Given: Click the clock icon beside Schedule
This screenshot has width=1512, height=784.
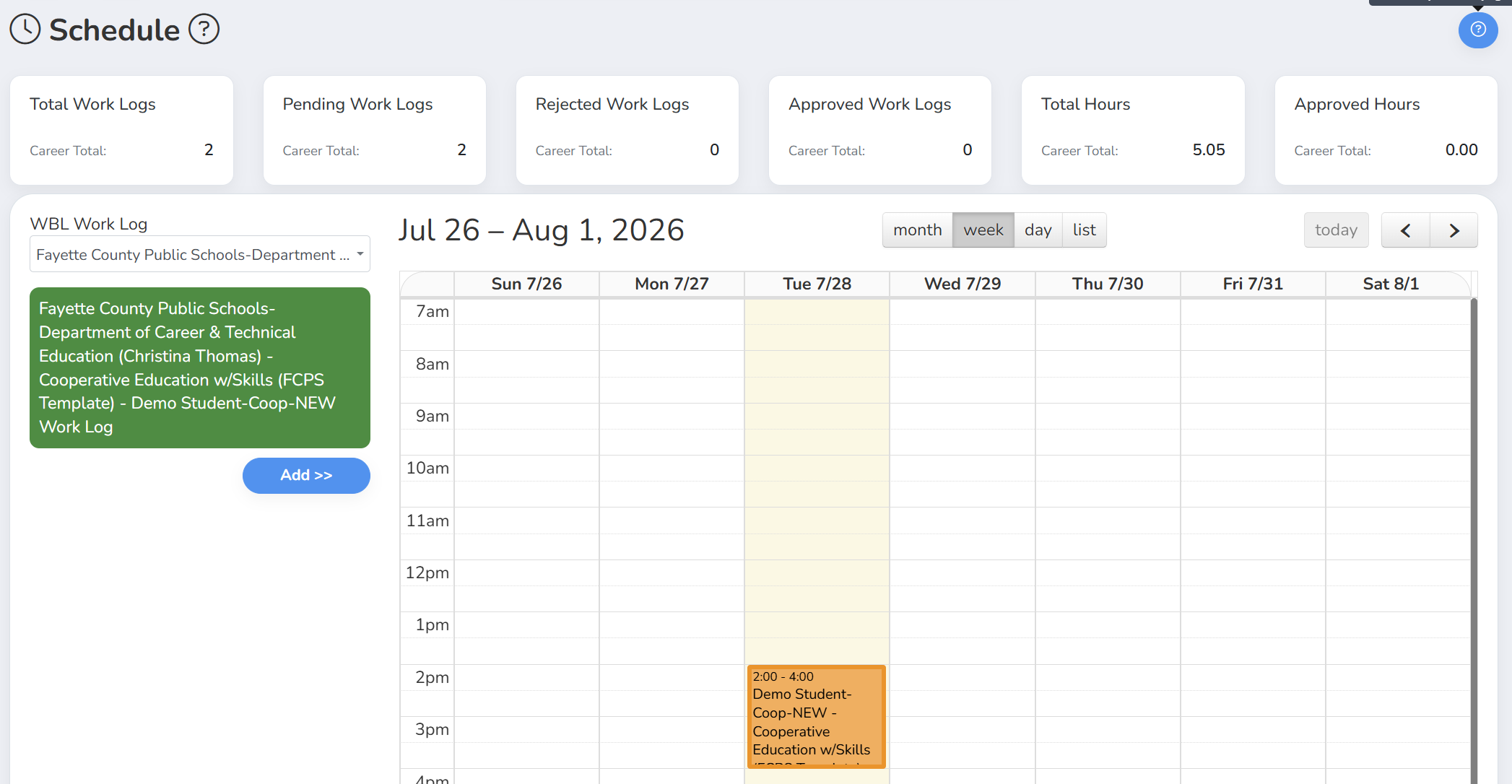Looking at the screenshot, I should tap(25, 30).
